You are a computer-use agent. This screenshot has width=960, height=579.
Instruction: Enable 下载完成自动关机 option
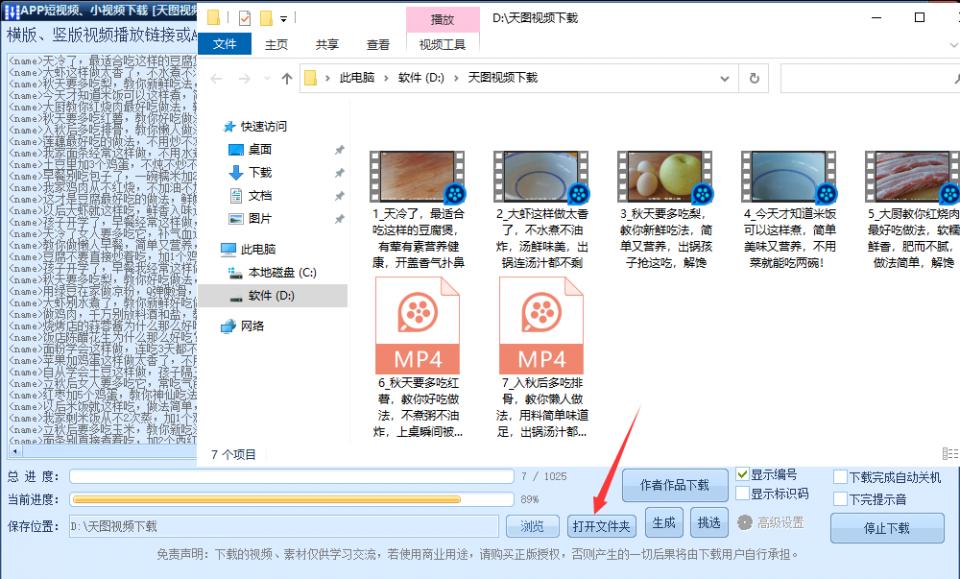pyautogui.click(x=838, y=474)
